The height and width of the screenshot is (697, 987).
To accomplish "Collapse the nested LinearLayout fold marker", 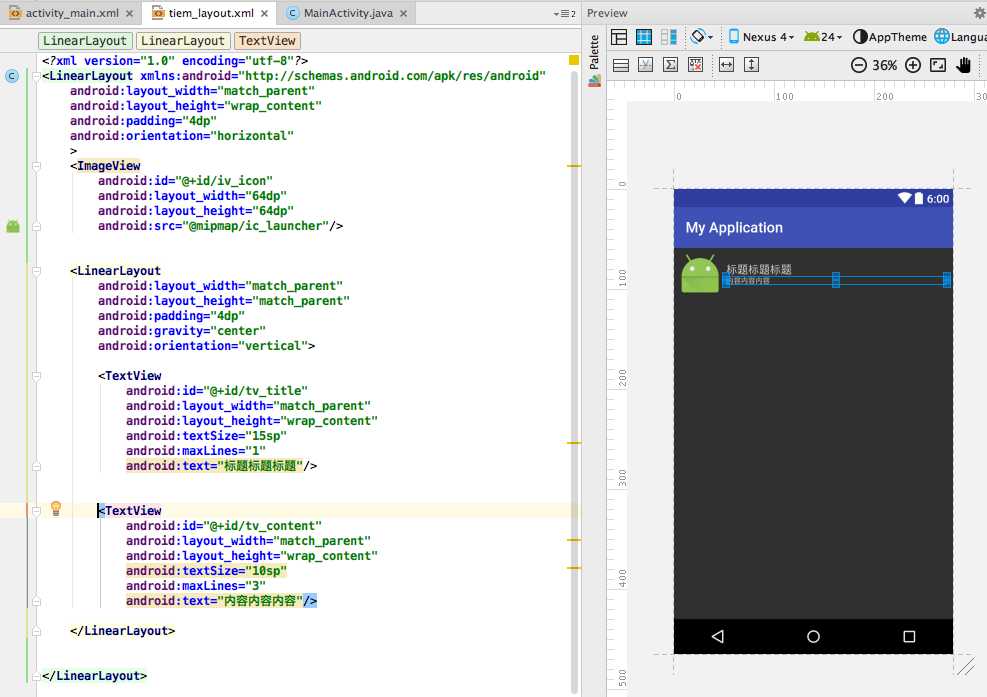I will click(x=37, y=271).
